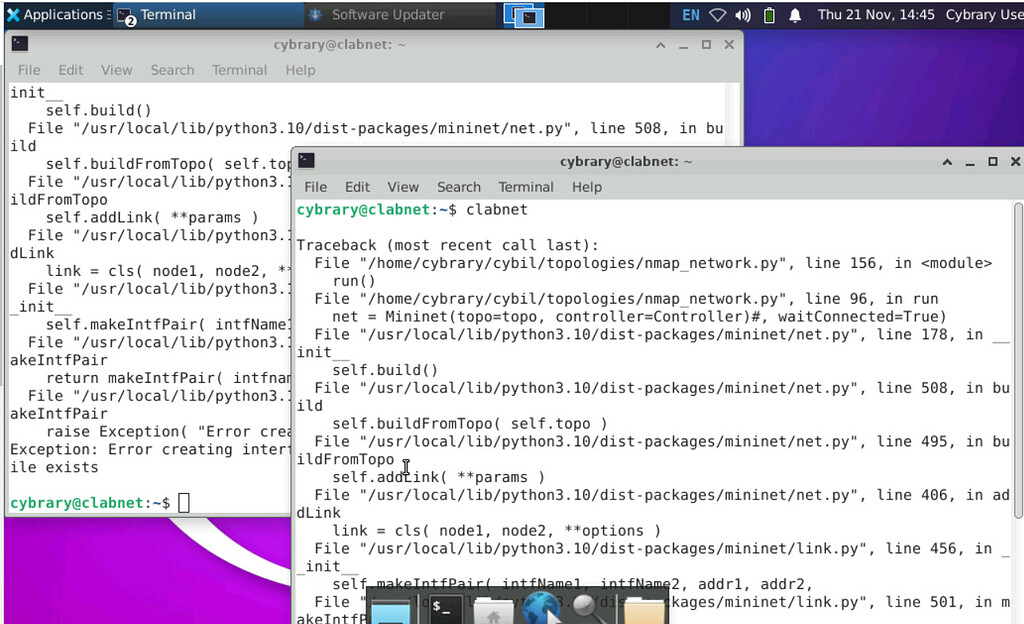Open the Applications menu
The height and width of the screenshot is (624, 1024).
[55, 15]
